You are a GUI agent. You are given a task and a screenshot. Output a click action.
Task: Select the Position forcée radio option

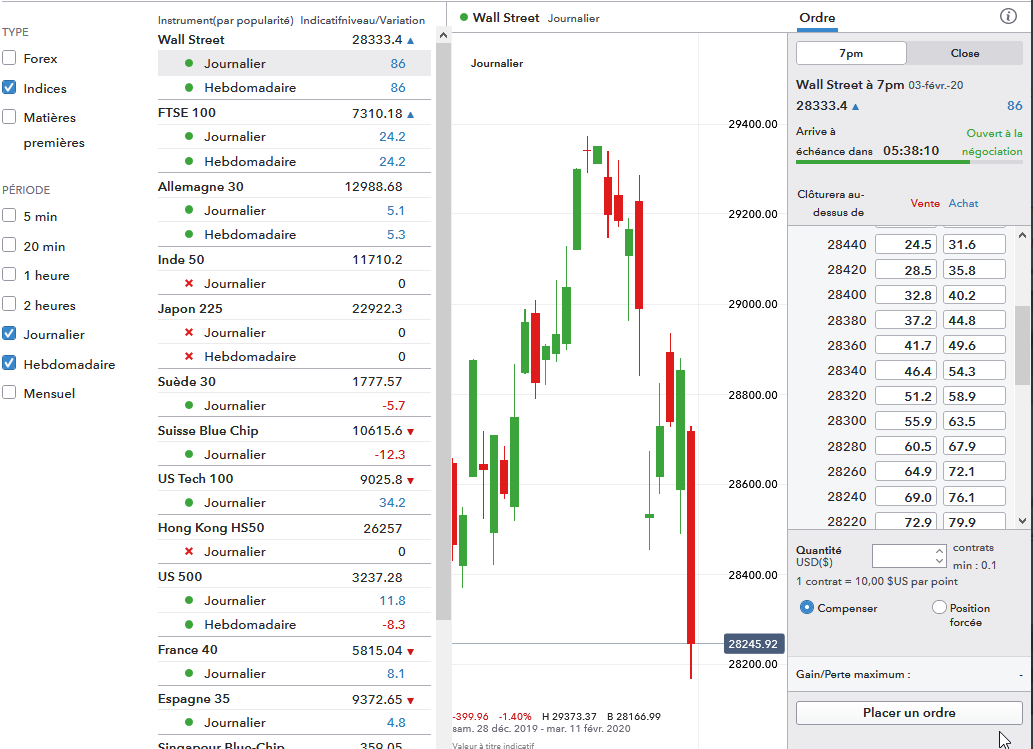pos(939,607)
